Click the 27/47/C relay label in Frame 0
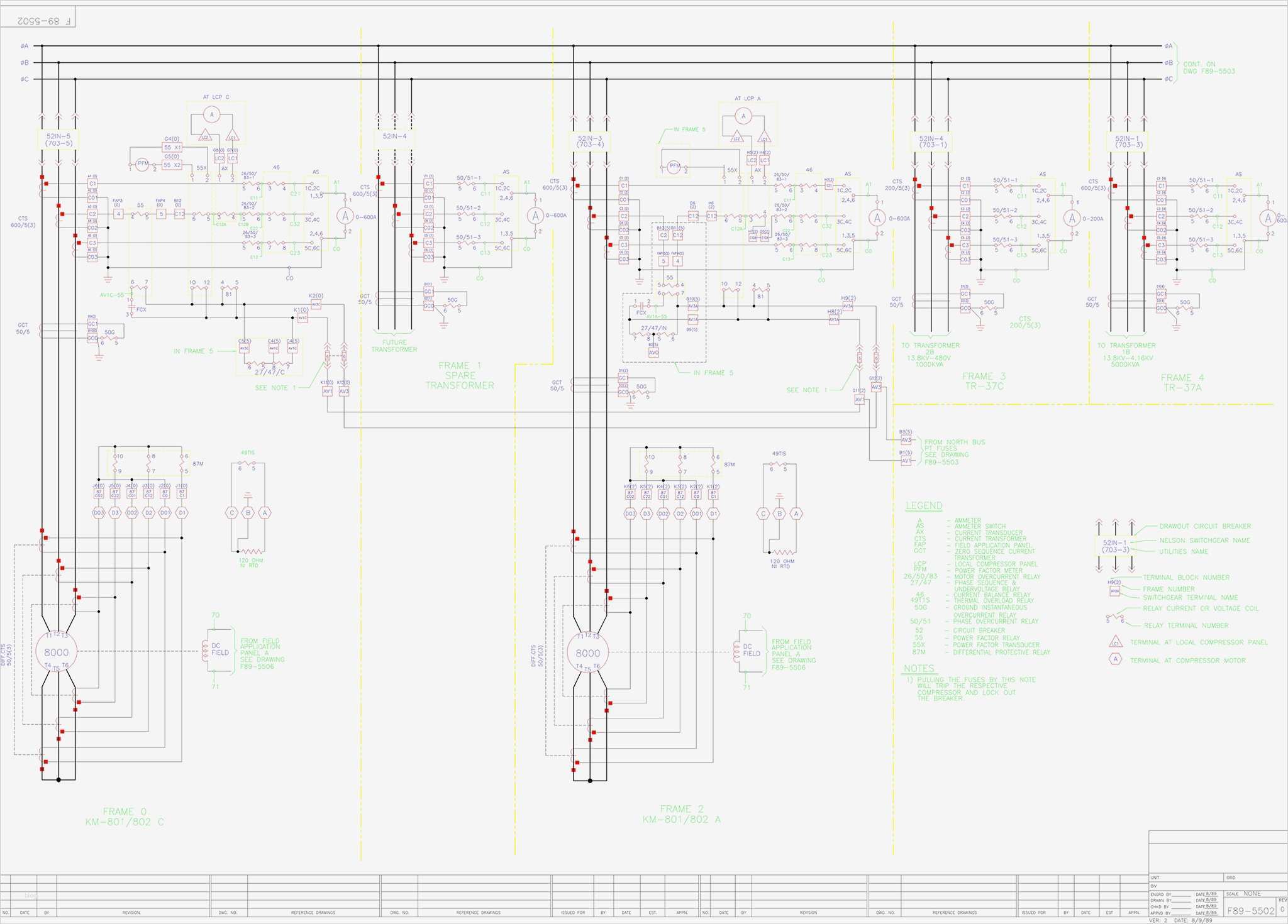This screenshot has height=924, width=1288. (269, 372)
